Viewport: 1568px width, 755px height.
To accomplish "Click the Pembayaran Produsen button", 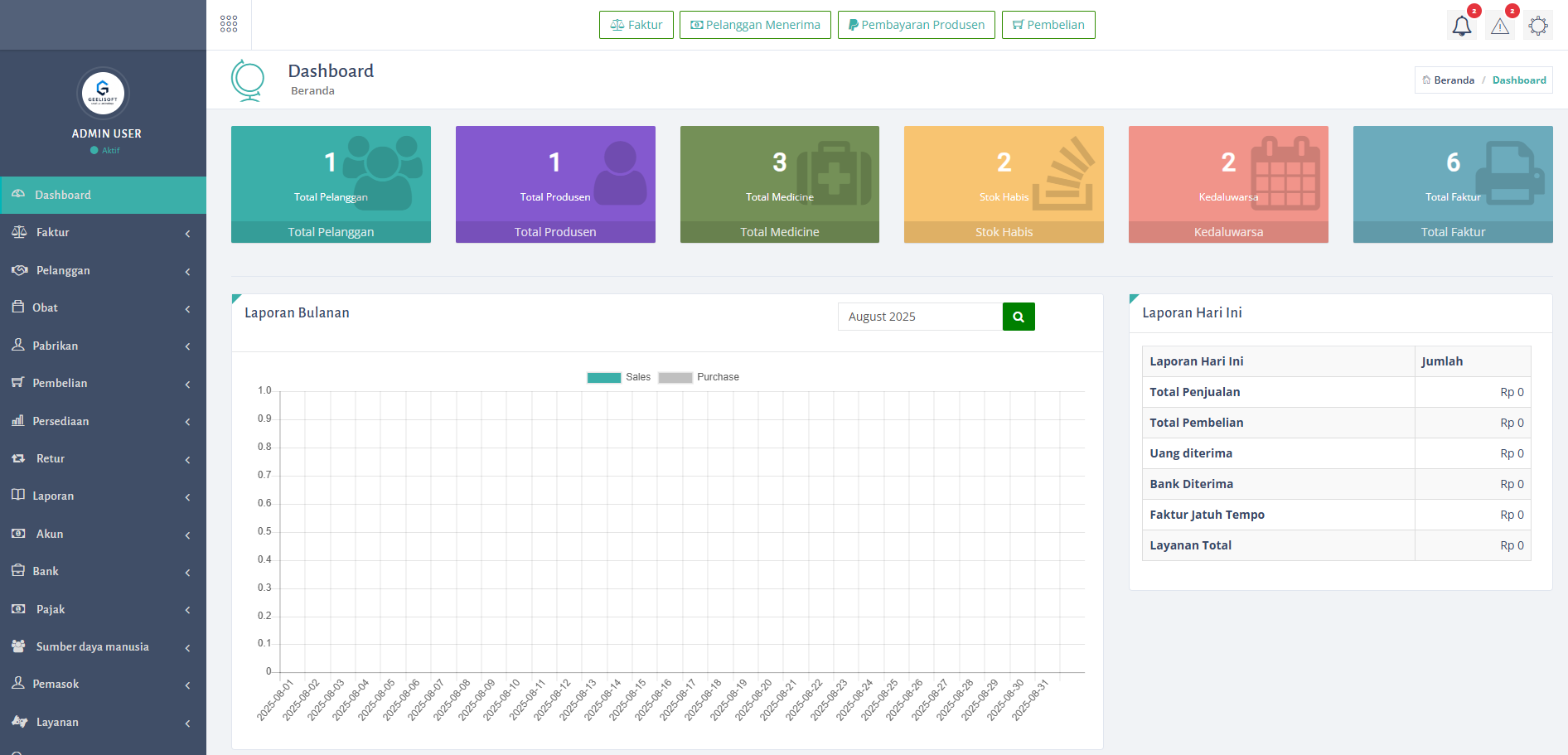I will coord(916,25).
